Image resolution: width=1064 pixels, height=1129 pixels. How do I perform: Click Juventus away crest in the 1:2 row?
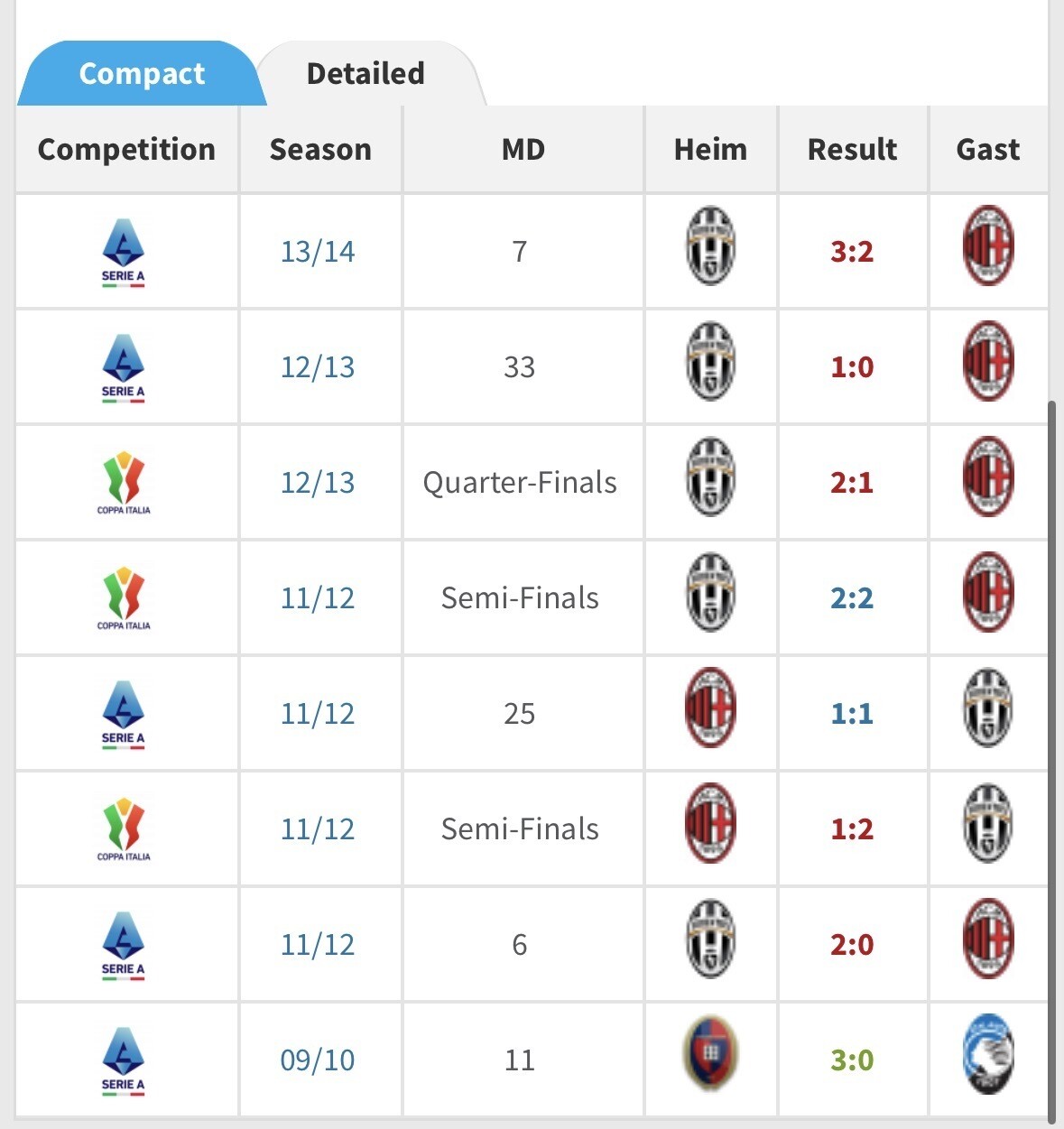pyautogui.click(x=988, y=823)
